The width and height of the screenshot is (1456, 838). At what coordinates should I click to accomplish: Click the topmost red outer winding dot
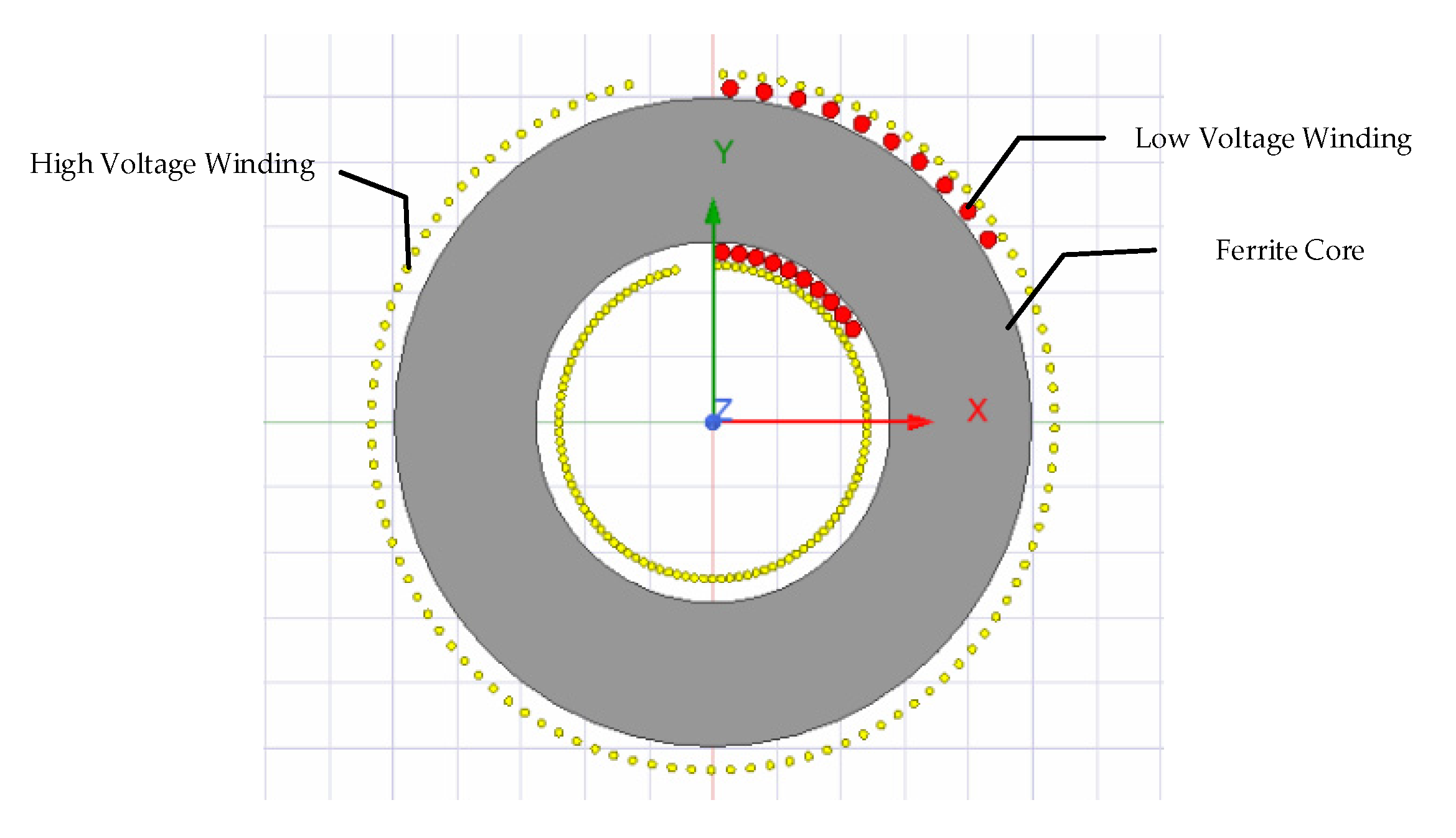pos(730,89)
